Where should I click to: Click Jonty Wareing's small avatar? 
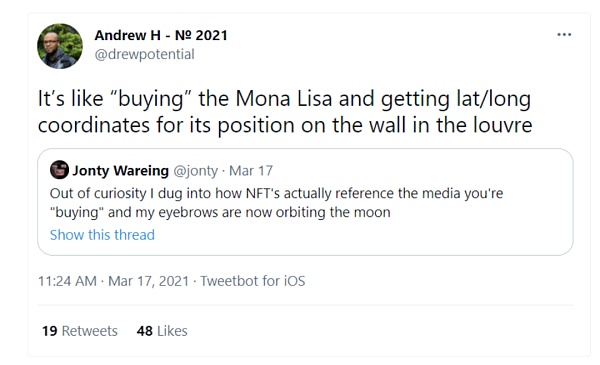coord(59,170)
